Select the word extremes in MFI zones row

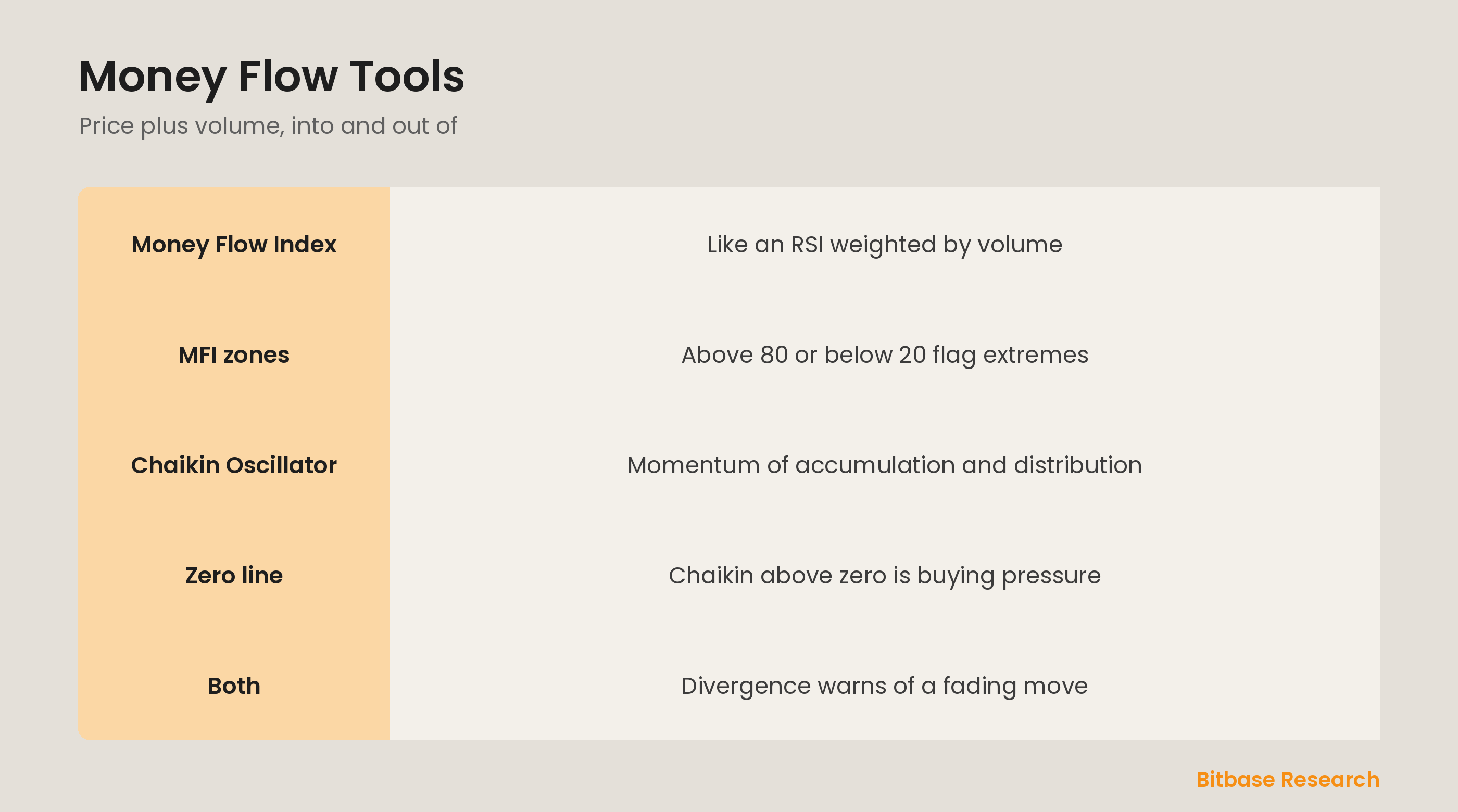pyautogui.click(x=1036, y=356)
